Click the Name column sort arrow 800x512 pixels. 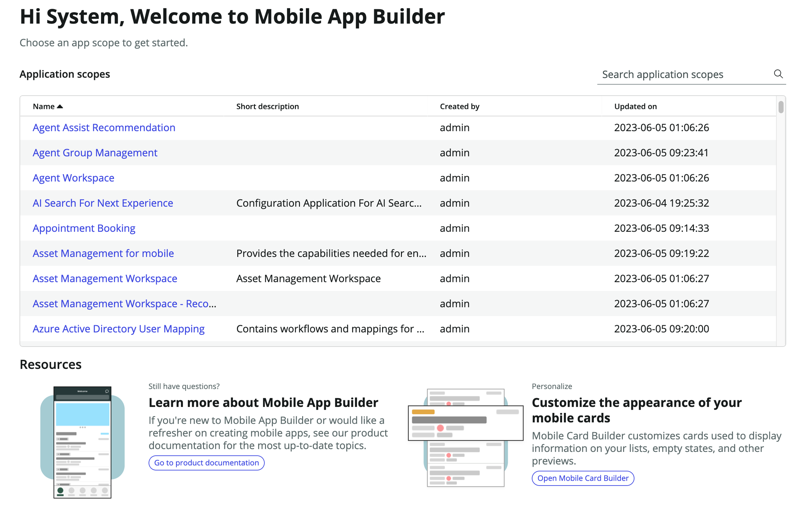click(x=60, y=107)
